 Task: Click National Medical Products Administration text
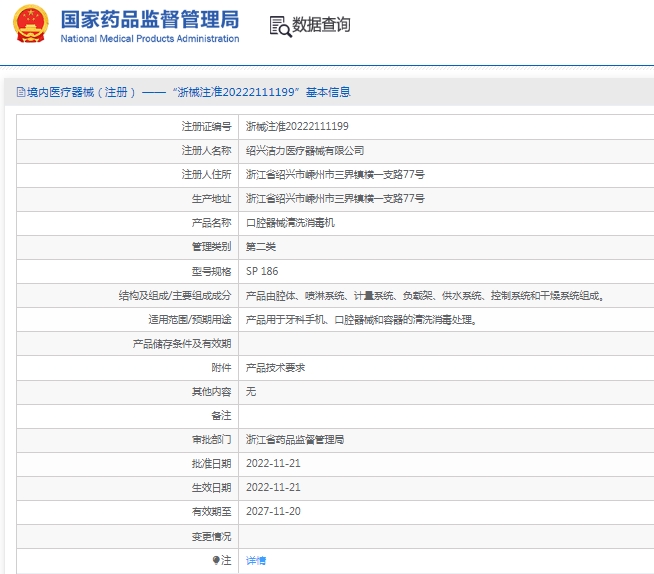pyautogui.click(x=150, y=39)
